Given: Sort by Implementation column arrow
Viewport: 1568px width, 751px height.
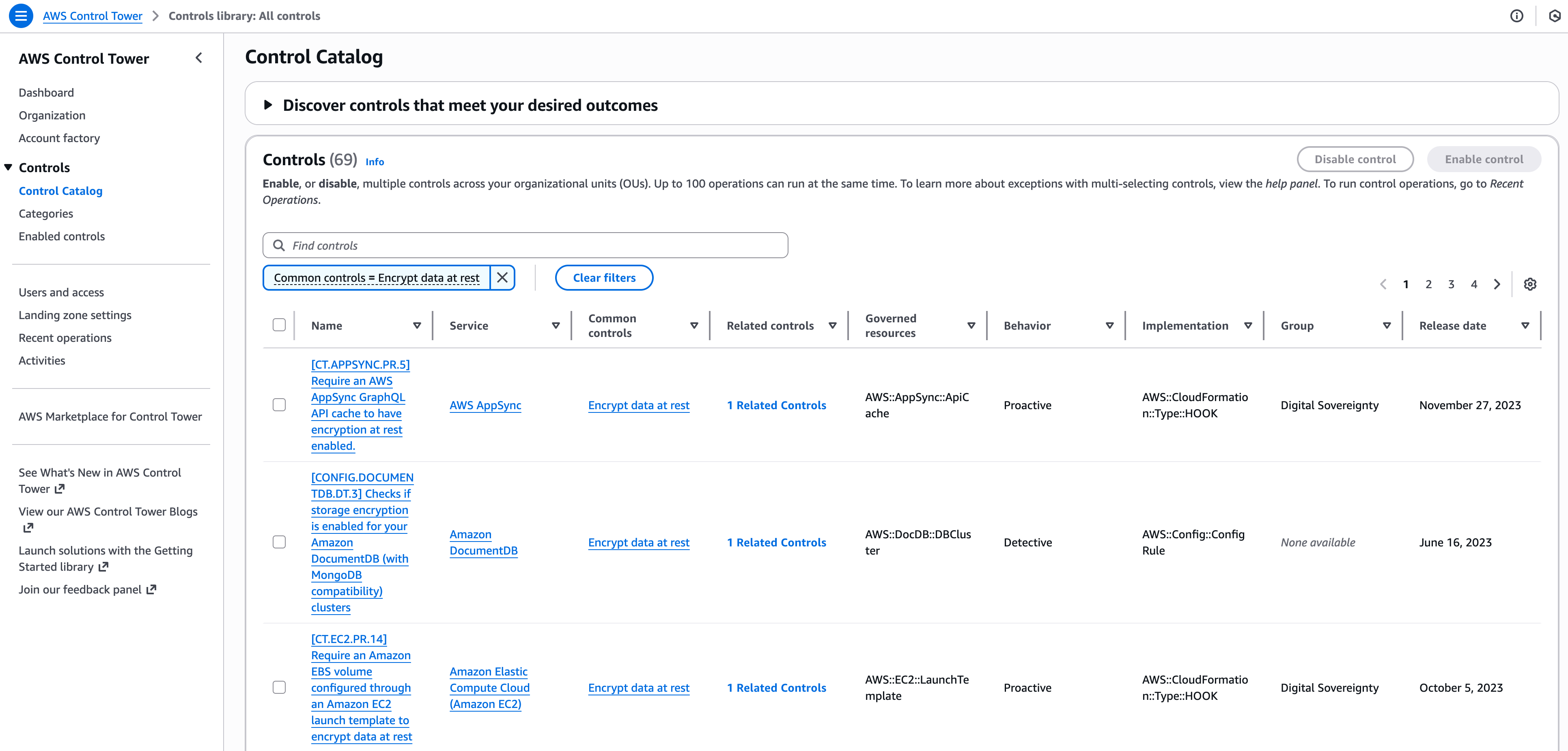Looking at the screenshot, I should pyautogui.click(x=1248, y=326).
